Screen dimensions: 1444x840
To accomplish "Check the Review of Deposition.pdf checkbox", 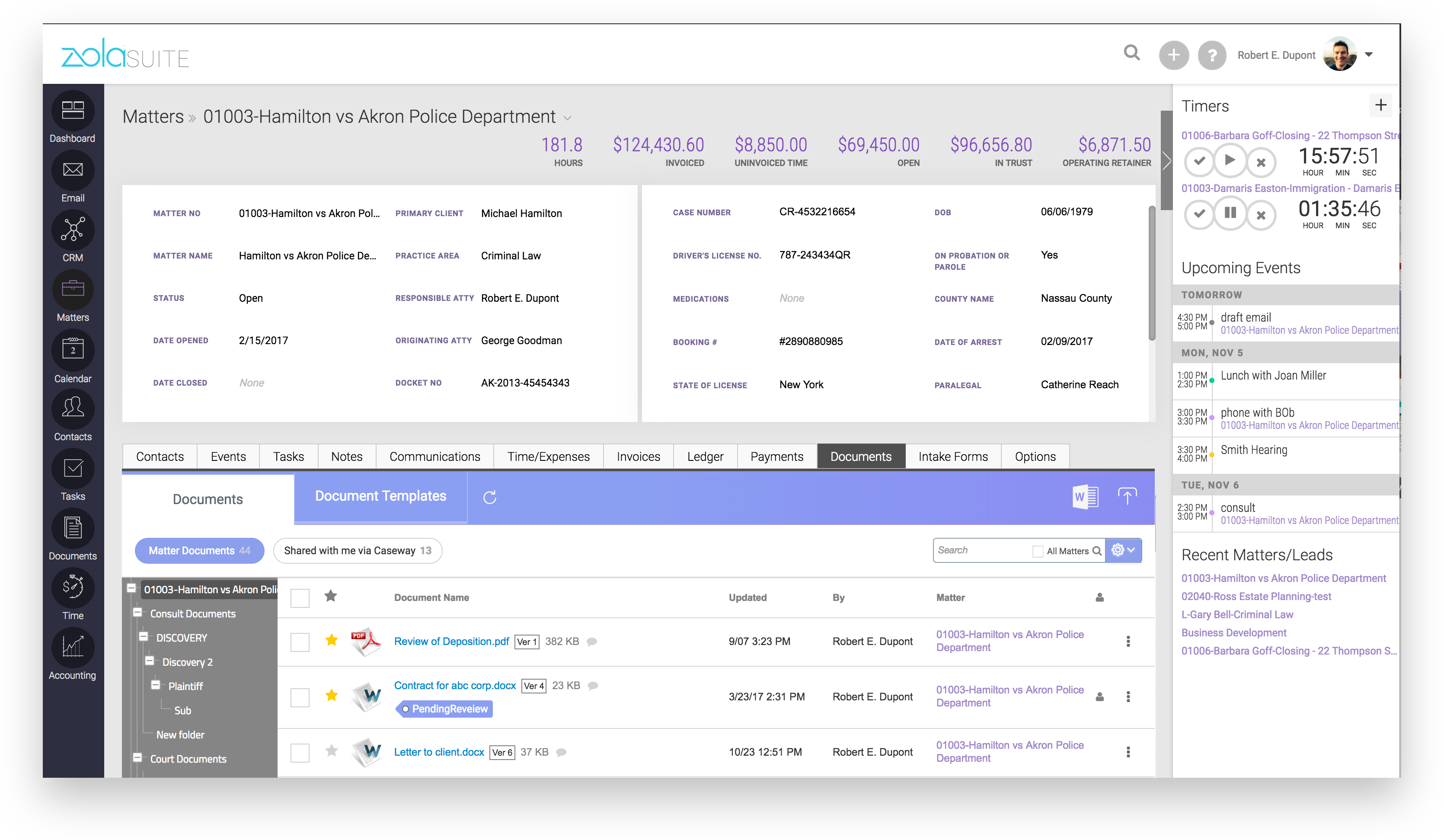I will point(300,642).
